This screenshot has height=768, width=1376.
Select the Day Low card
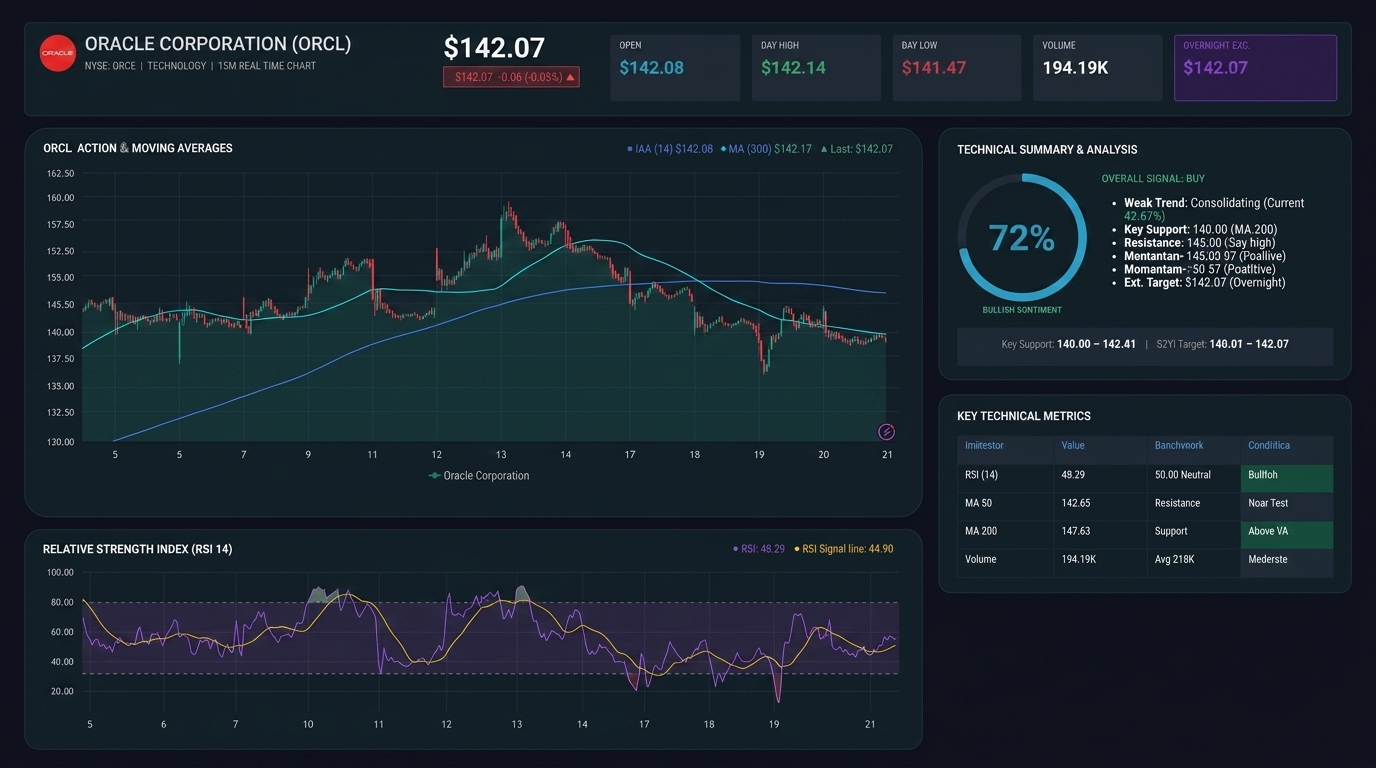pyautogui.click(x=957, y=68)
